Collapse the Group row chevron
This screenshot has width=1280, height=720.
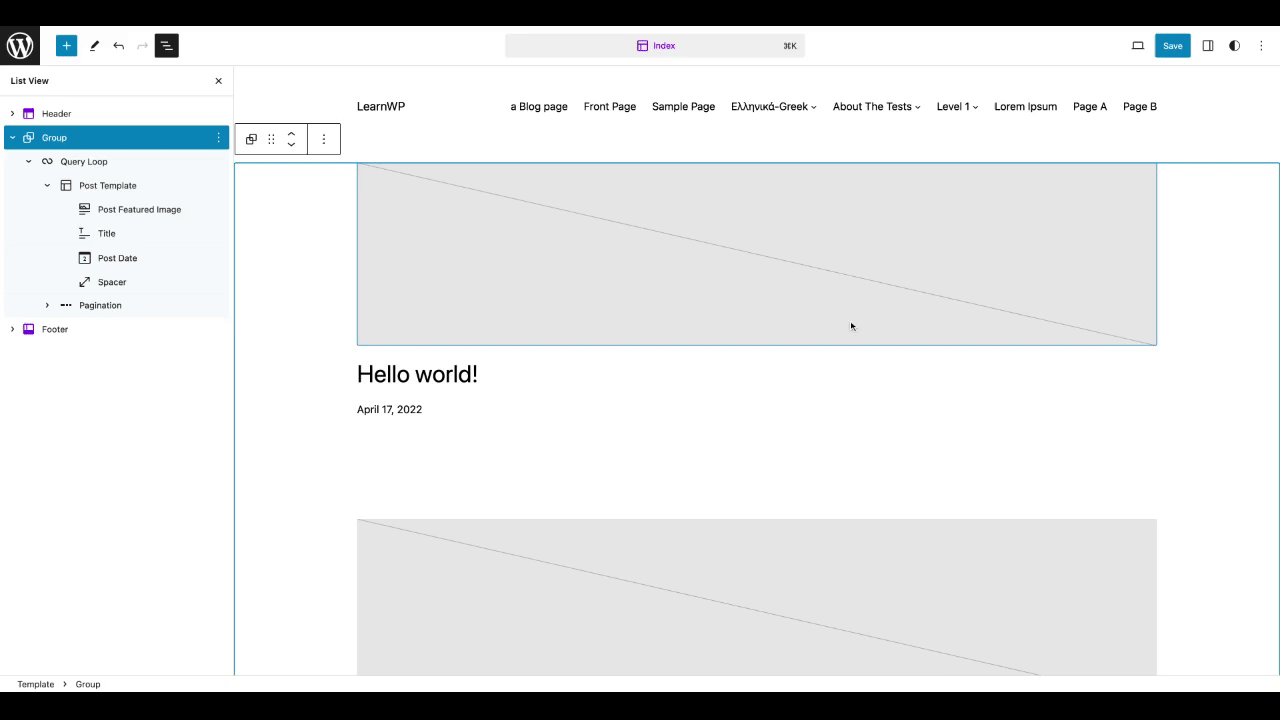12,138
